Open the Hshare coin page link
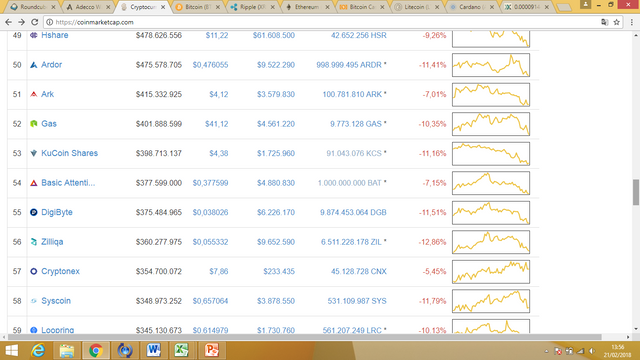This screenshot has height=360, width=640. click(x=55, y=35)
